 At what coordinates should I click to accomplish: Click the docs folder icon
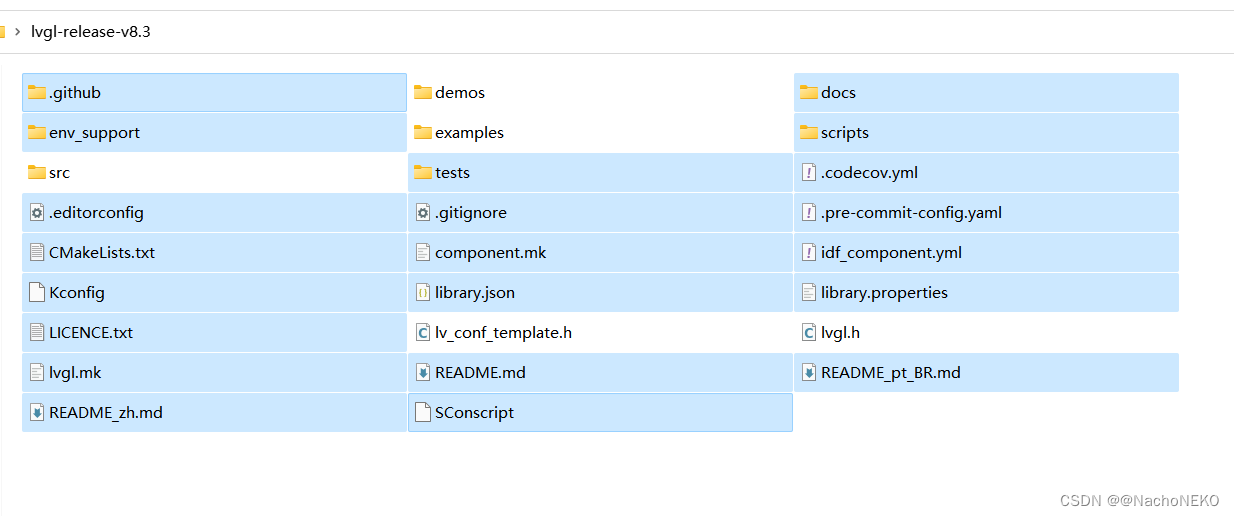coord(809,92)
